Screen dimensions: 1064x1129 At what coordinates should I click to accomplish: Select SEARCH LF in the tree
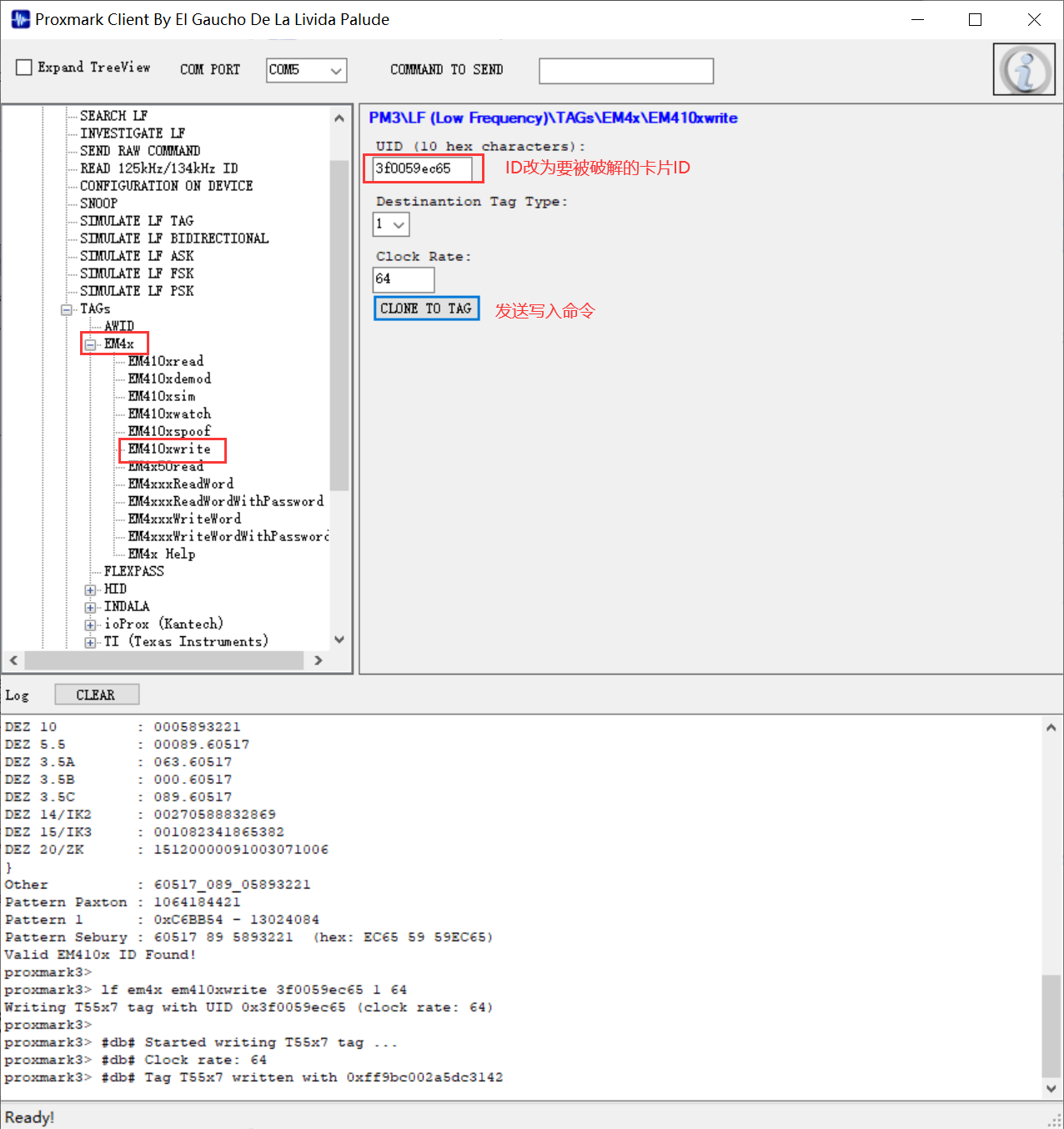point(114,116)
